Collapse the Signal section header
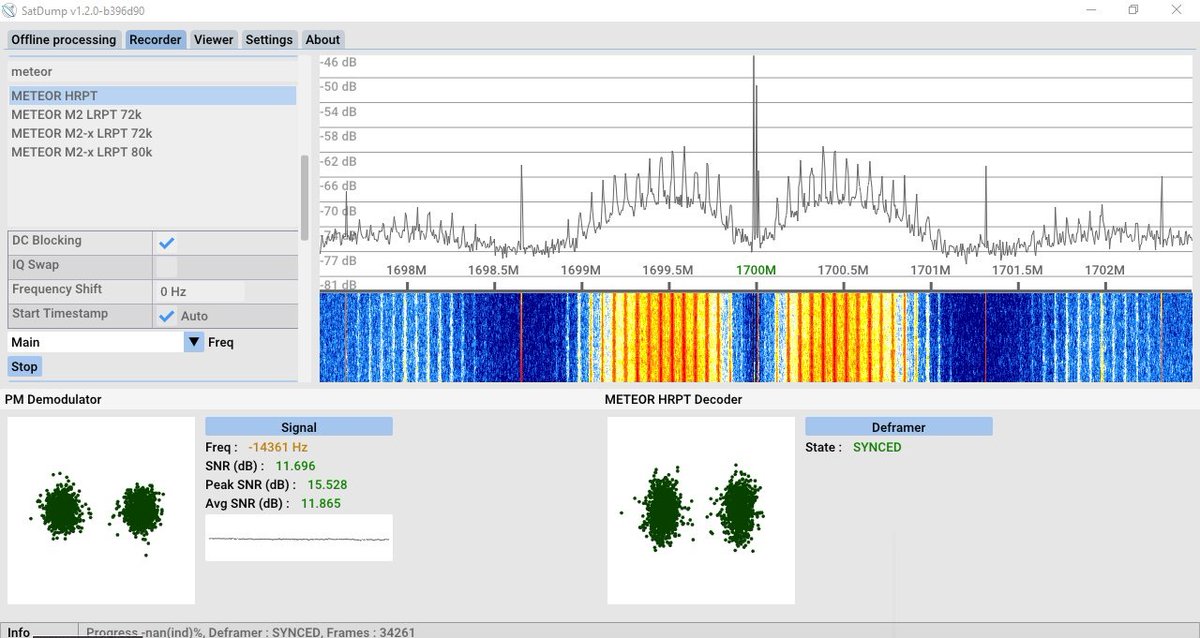Image resolution: width=1200 pixels, height=638 pixels. point(299,427)
